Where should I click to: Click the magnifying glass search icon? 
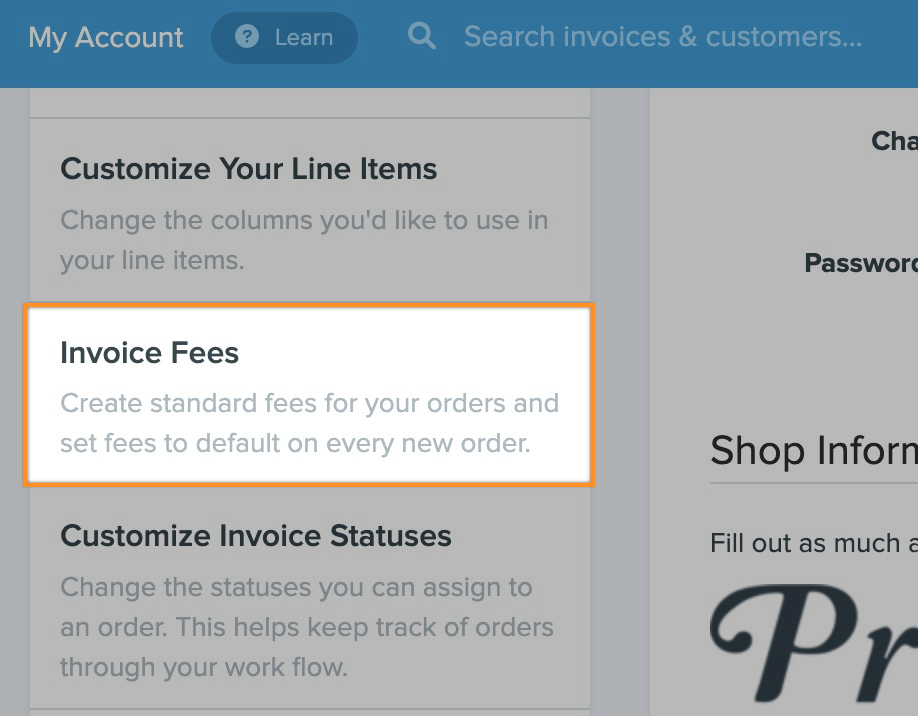[x=422, y=36]
